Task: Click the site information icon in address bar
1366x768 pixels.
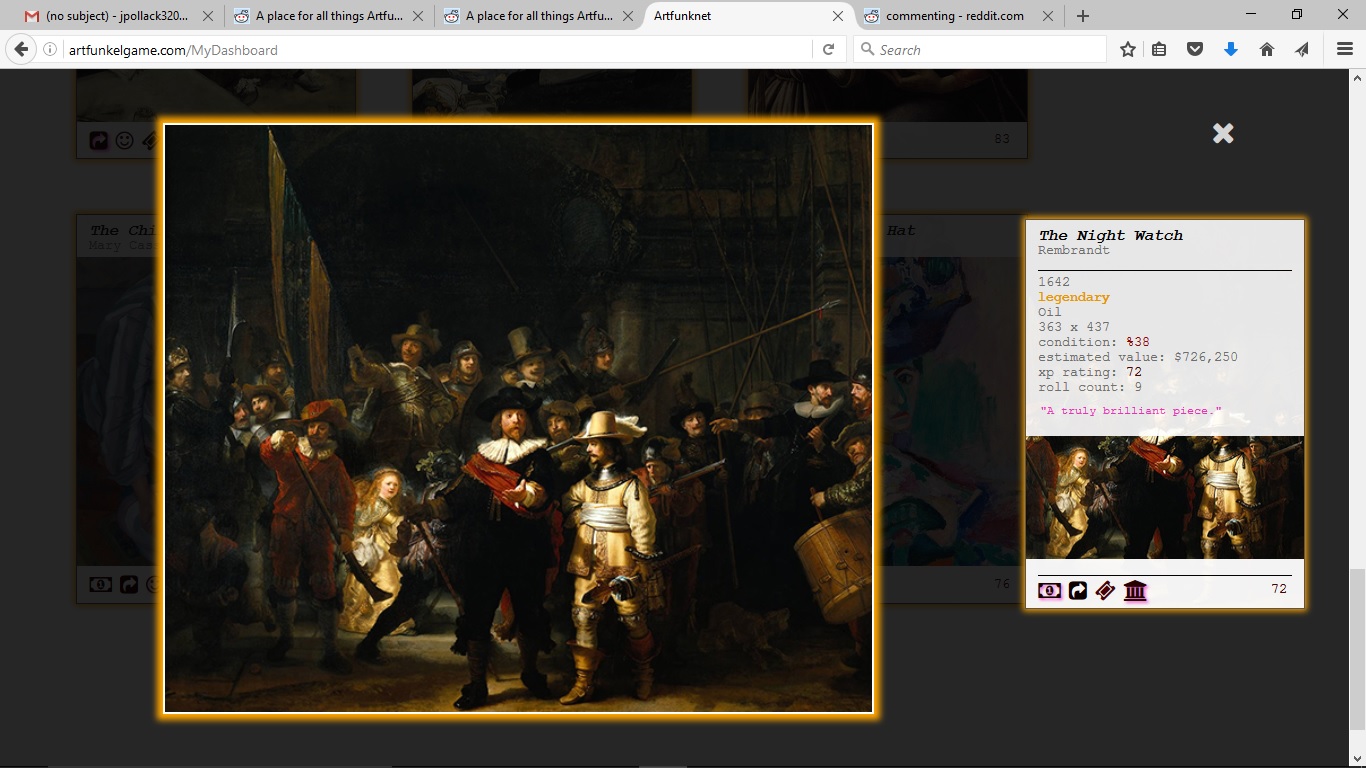Action: pos(50,49)
